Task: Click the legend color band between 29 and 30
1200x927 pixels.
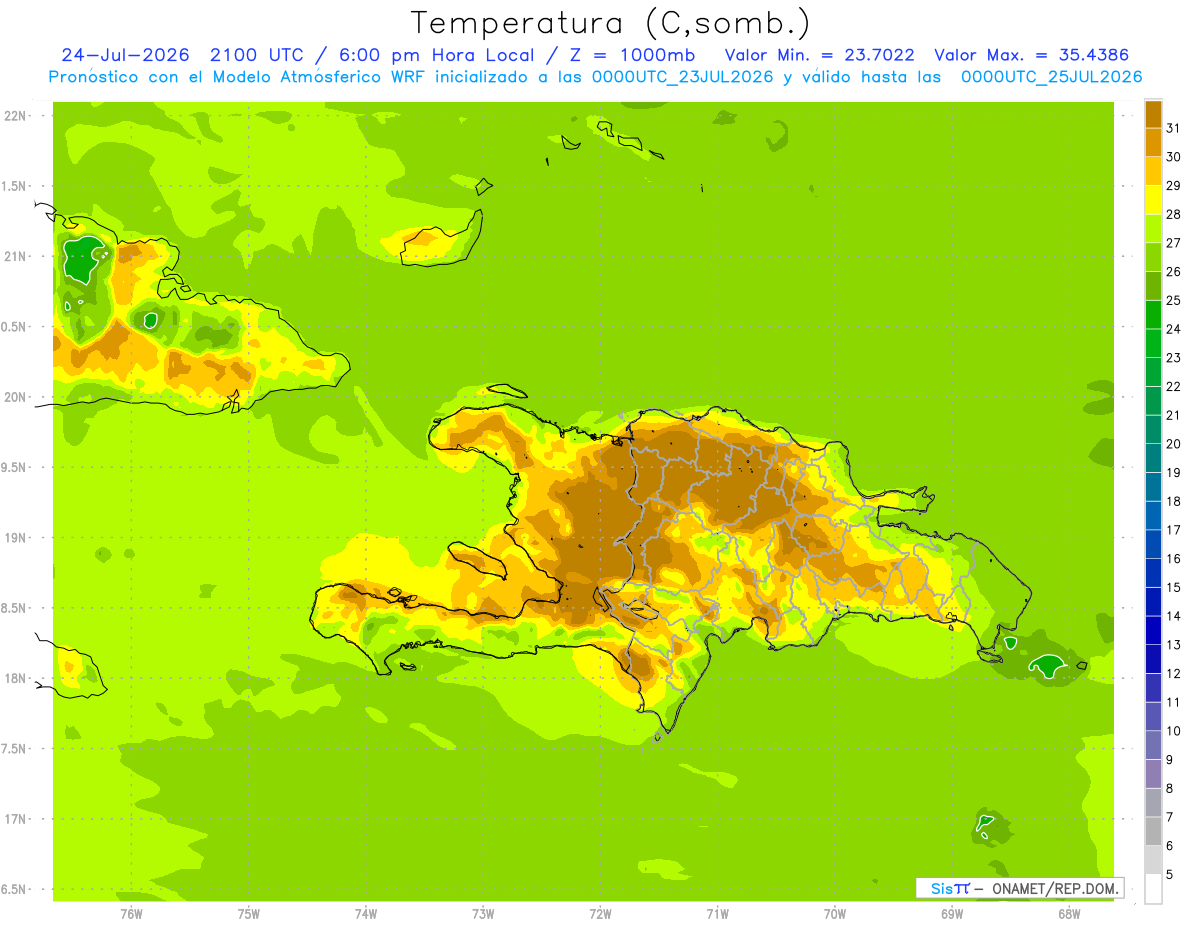Action: pos(1153,170)
